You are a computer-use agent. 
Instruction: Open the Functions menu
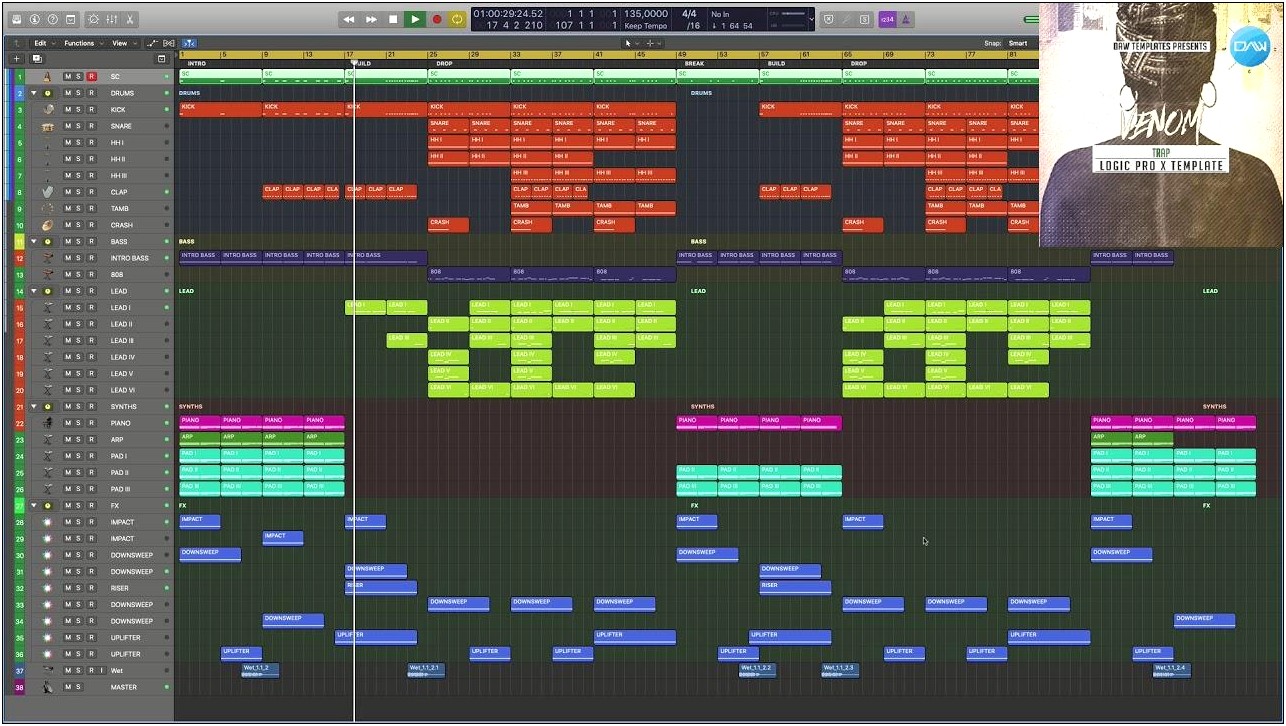point(82,43)
